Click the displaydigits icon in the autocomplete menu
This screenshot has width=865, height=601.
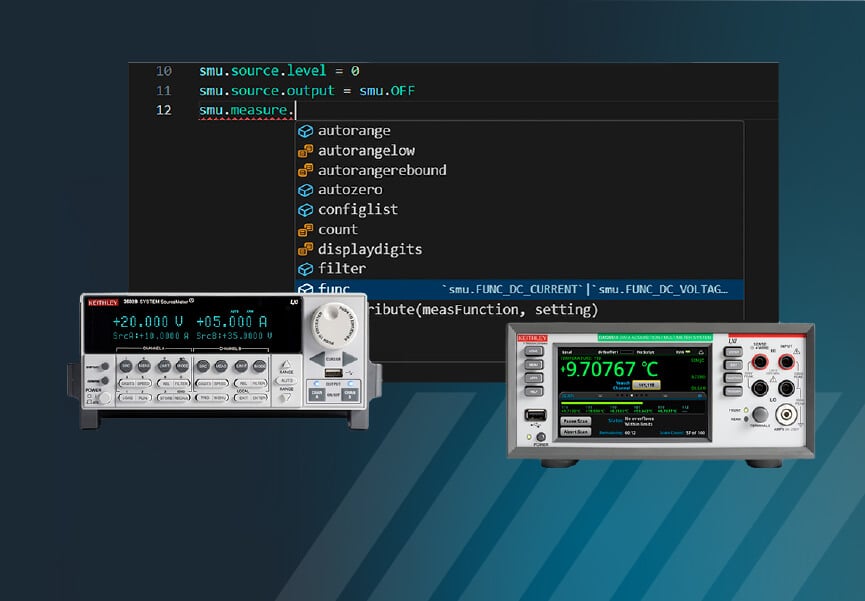(305, 248)
